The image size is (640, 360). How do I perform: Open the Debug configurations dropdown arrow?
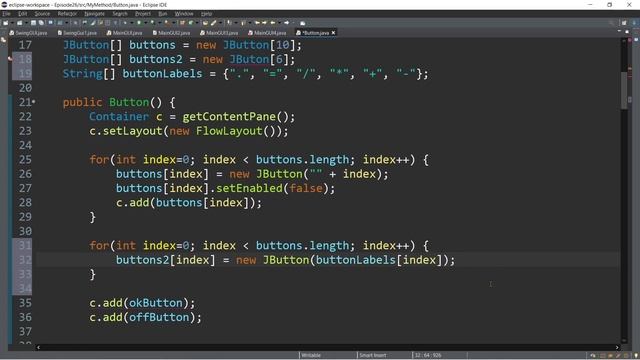131,23
